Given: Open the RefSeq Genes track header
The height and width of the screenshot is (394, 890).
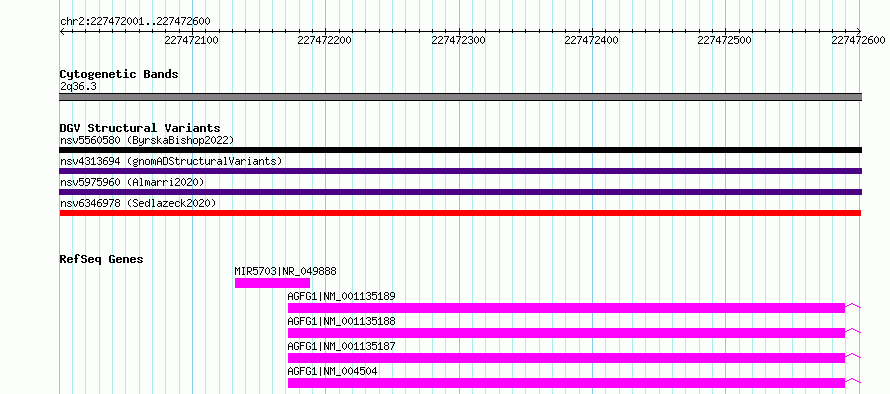Looking at the screenshot, I should pyautogui.click(x=102, y=259).
